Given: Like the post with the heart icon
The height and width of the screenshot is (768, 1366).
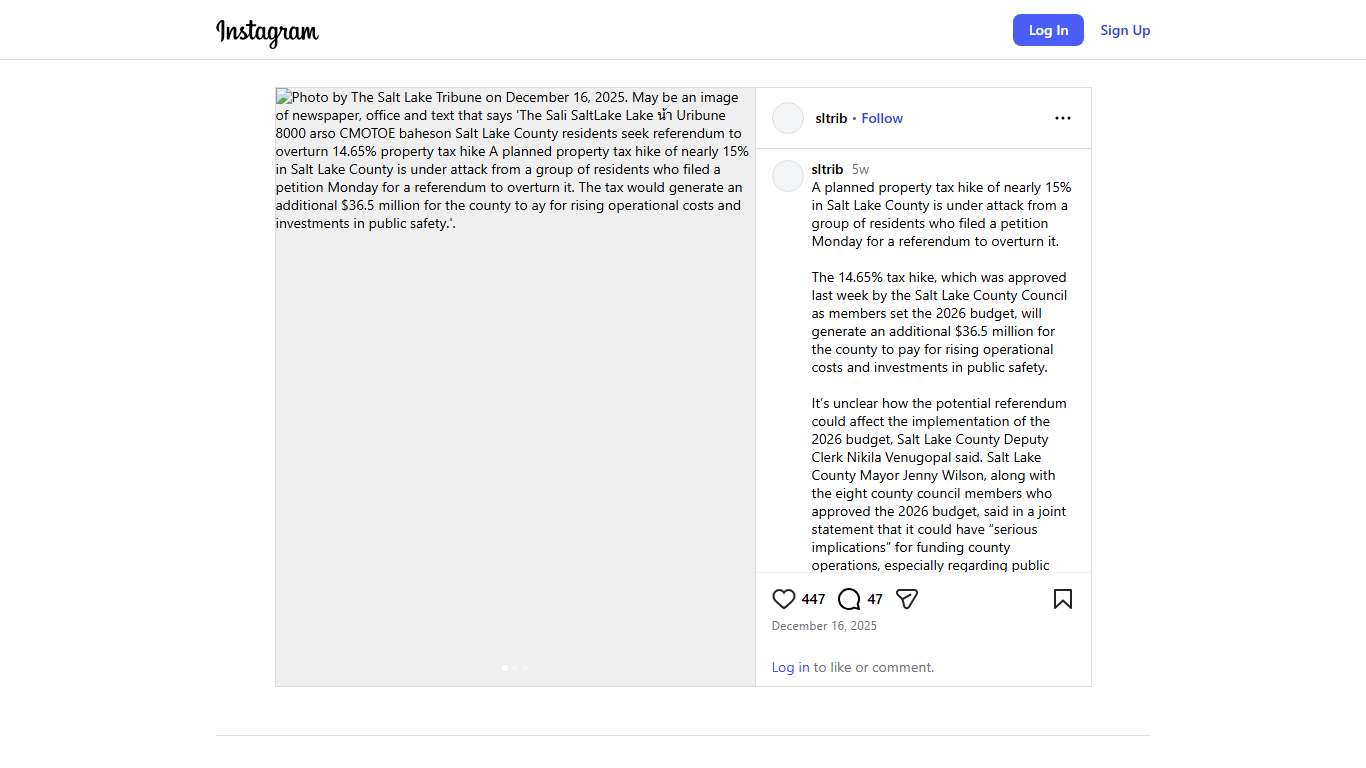Looking at the screenshot, I should click(784, 599).
